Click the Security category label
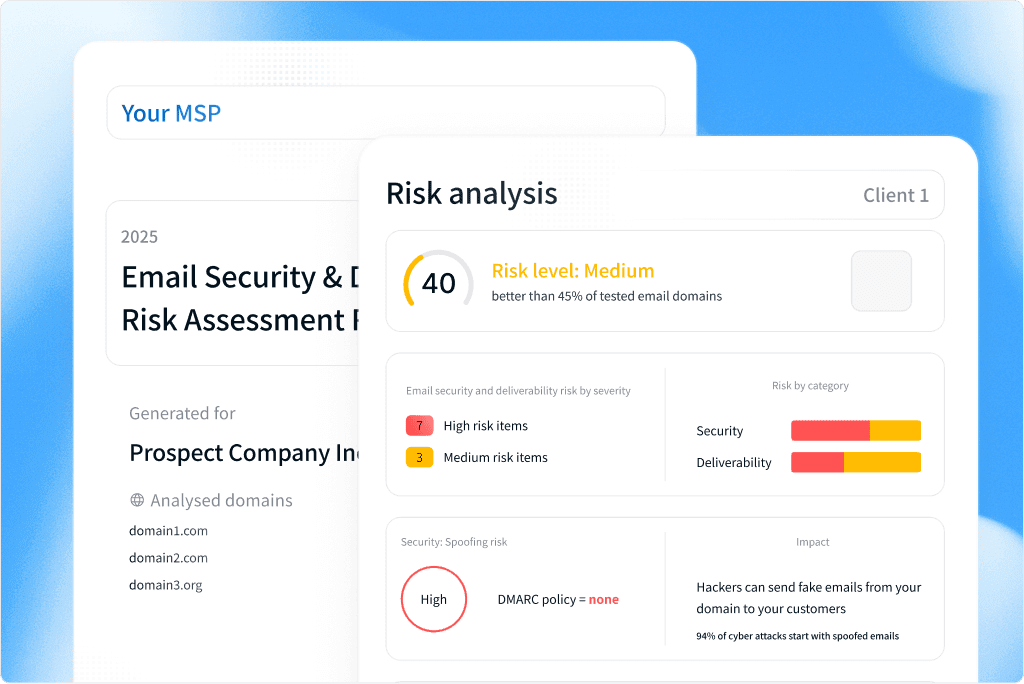 (x=719, y=431)
